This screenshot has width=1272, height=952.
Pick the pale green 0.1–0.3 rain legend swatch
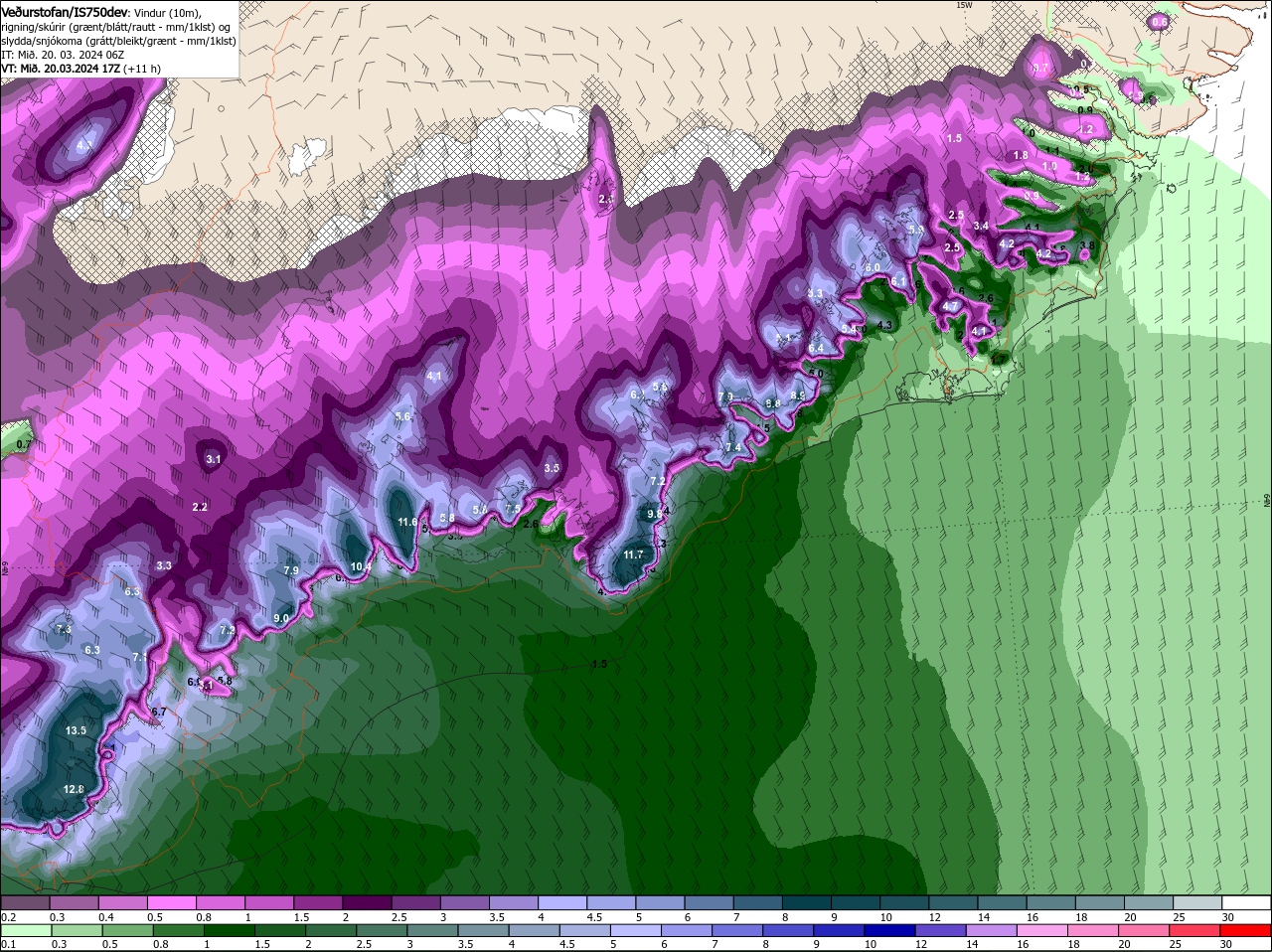26,931
